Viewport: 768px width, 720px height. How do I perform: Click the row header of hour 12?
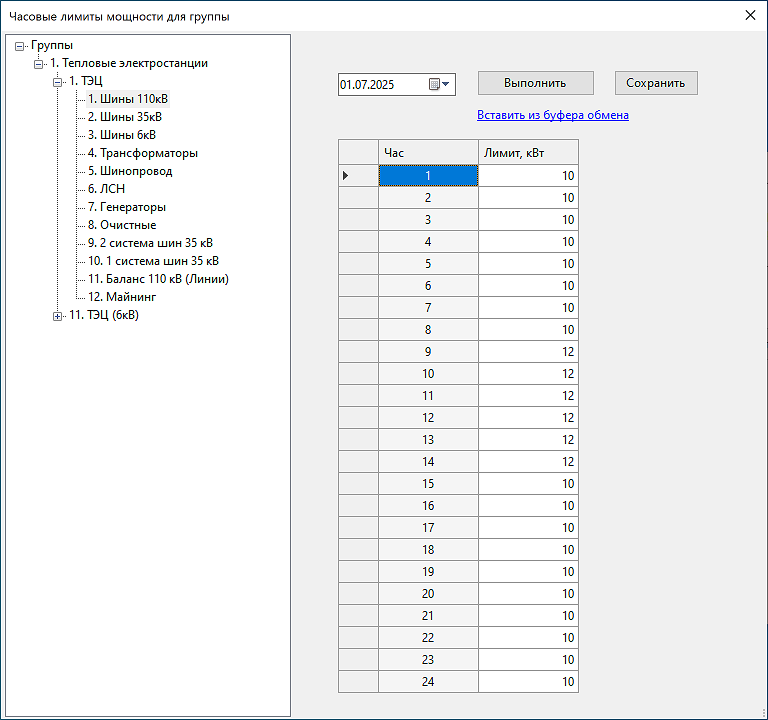pos(358,418)
